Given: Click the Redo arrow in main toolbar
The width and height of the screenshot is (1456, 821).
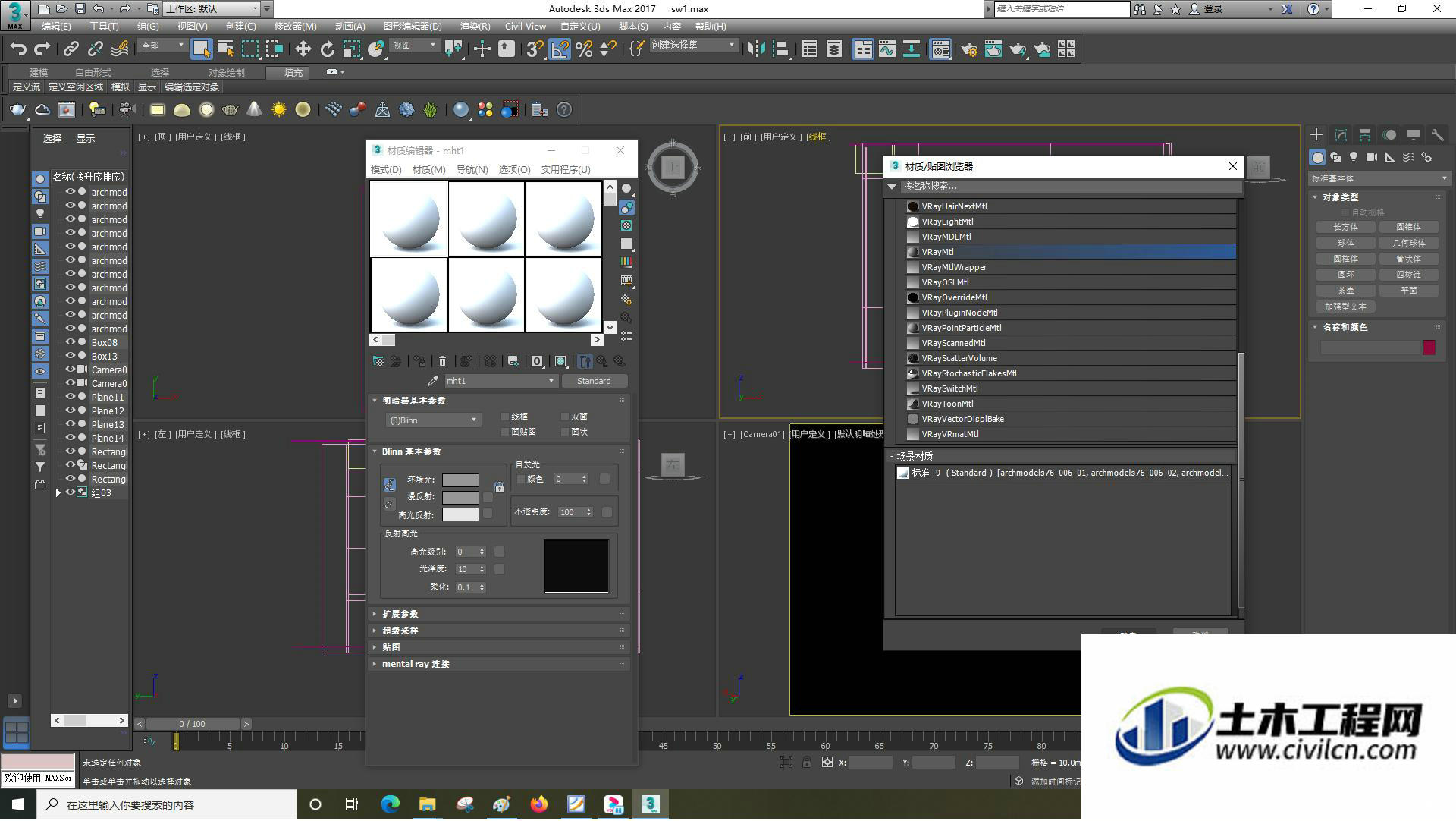Looking at the screenshot, I should click(x=42, y=49).
